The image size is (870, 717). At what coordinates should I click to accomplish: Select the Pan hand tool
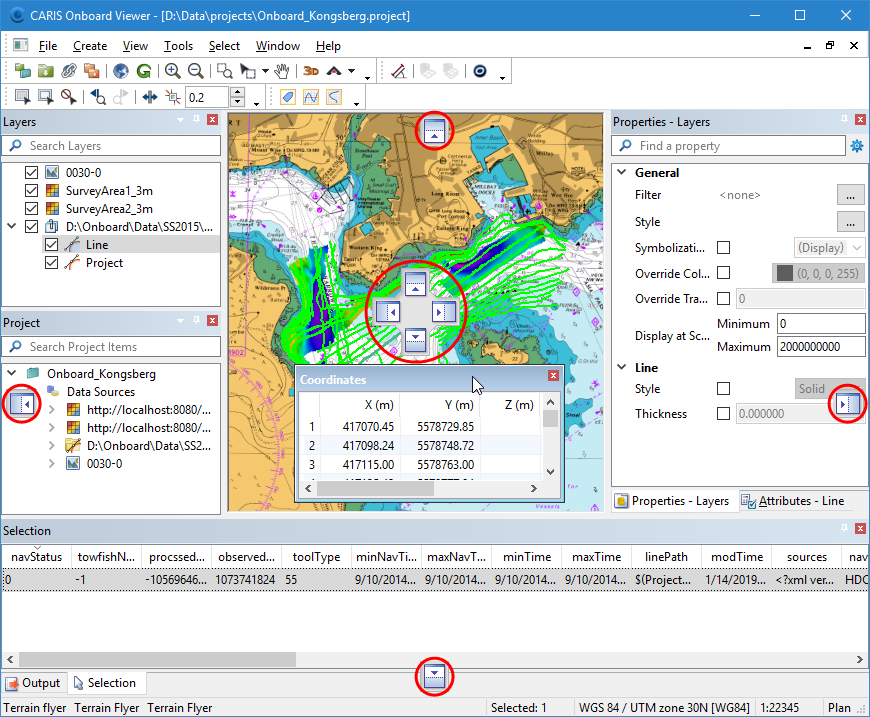[x=283, y=71]
